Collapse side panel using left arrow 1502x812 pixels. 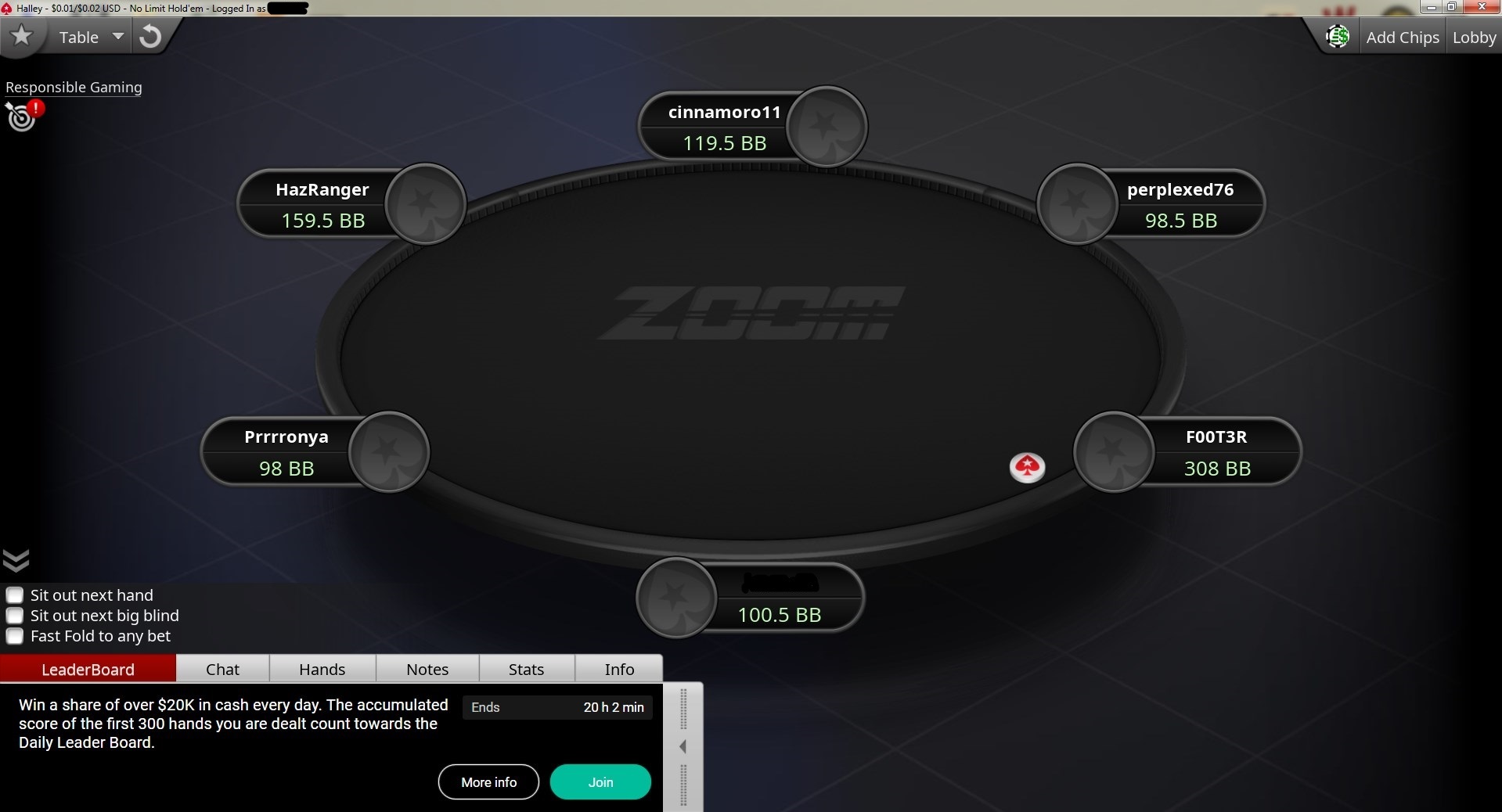683,746
